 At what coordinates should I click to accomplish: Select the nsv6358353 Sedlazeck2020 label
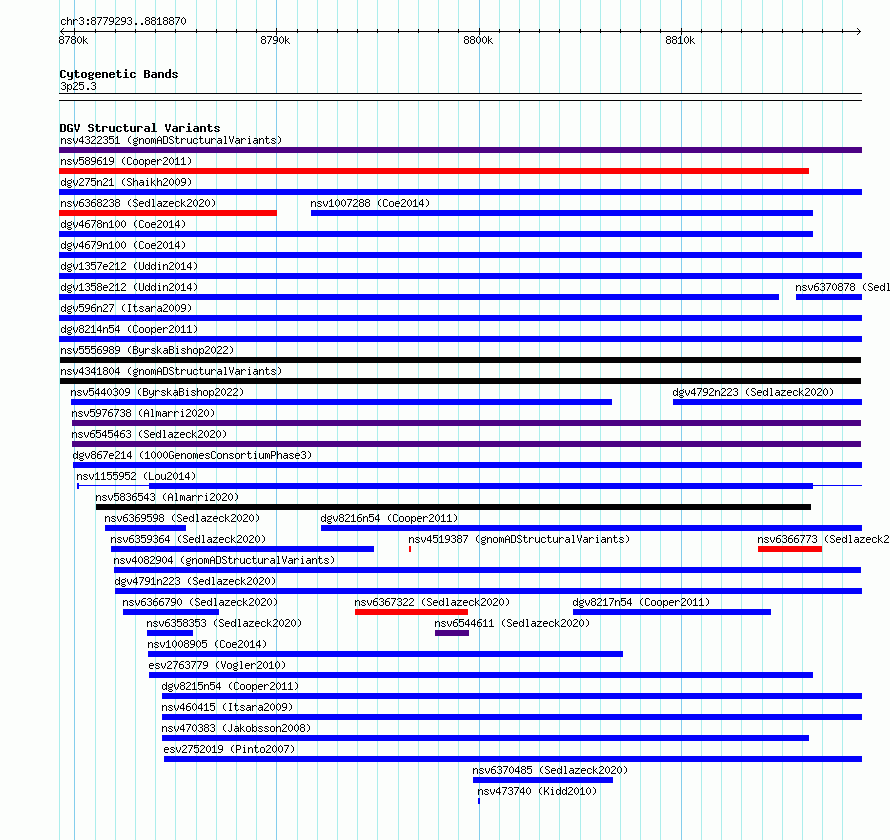tap(224, 623)
